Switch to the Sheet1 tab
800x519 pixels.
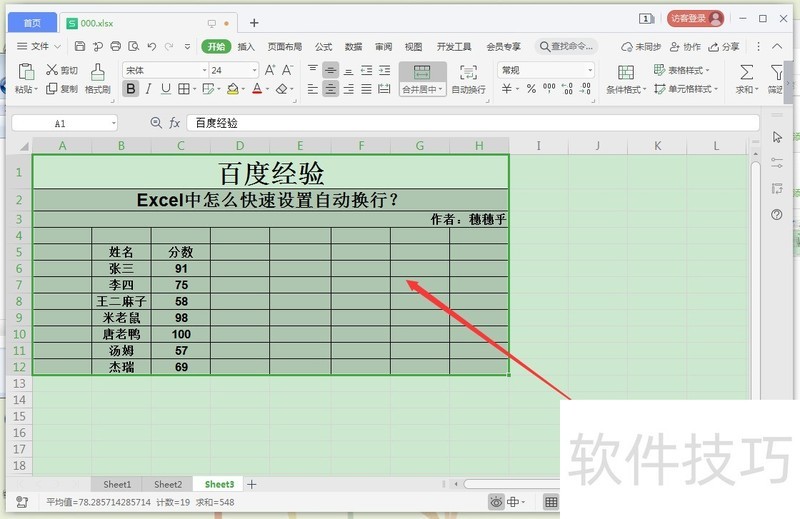click(117, 484)
